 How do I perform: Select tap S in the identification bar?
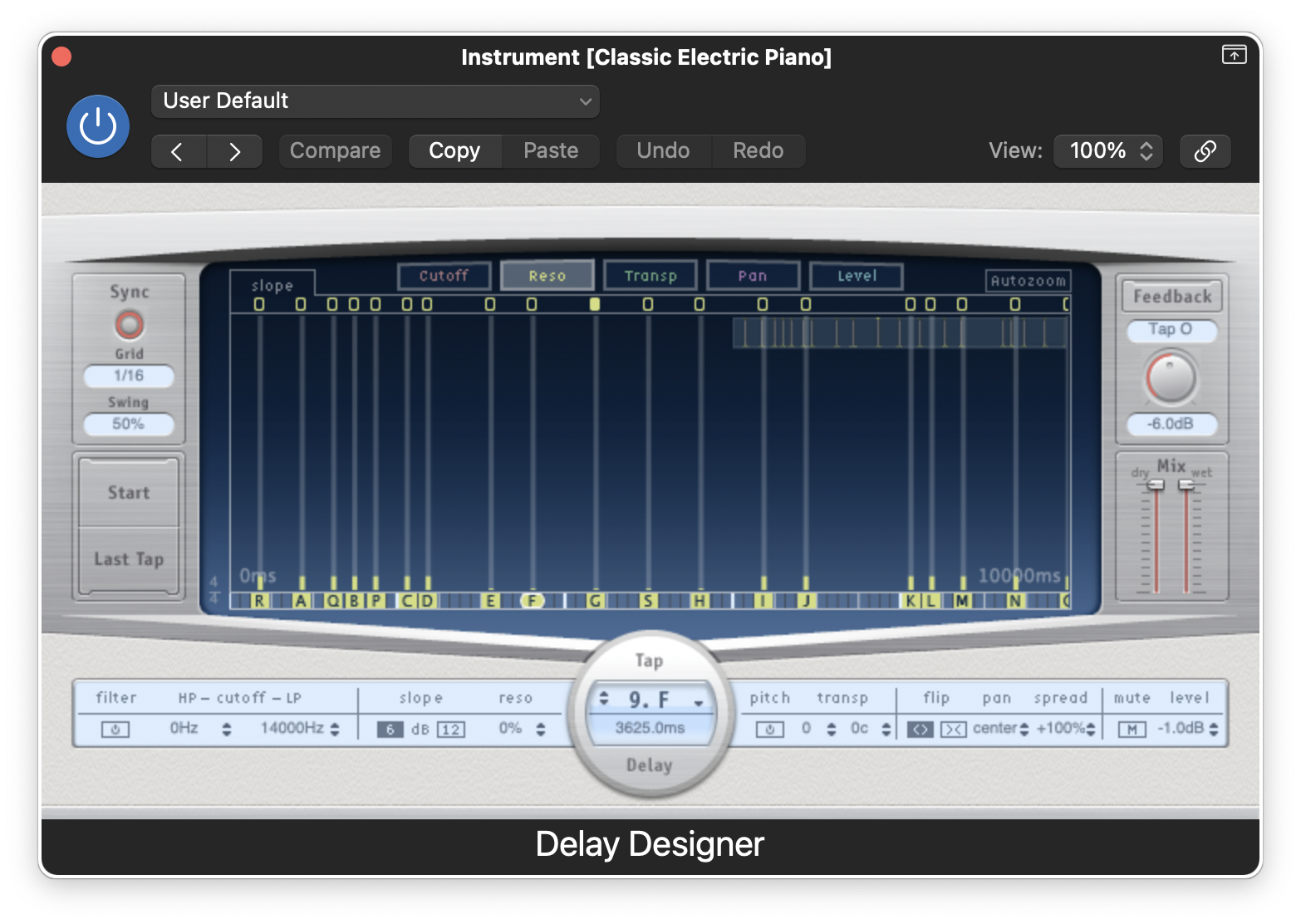tap(648, 601)
